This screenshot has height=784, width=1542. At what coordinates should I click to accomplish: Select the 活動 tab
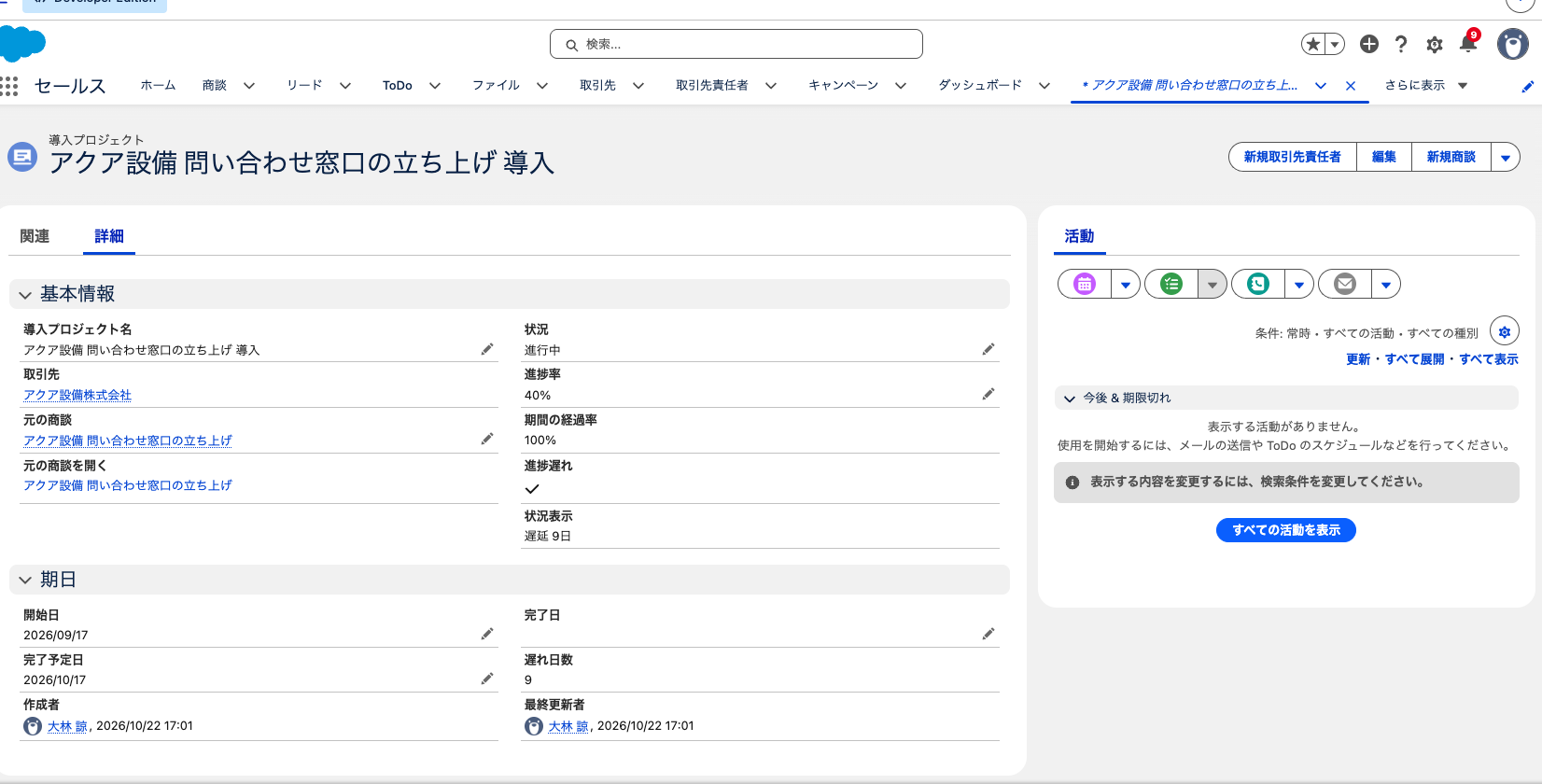pos(1079,236)
